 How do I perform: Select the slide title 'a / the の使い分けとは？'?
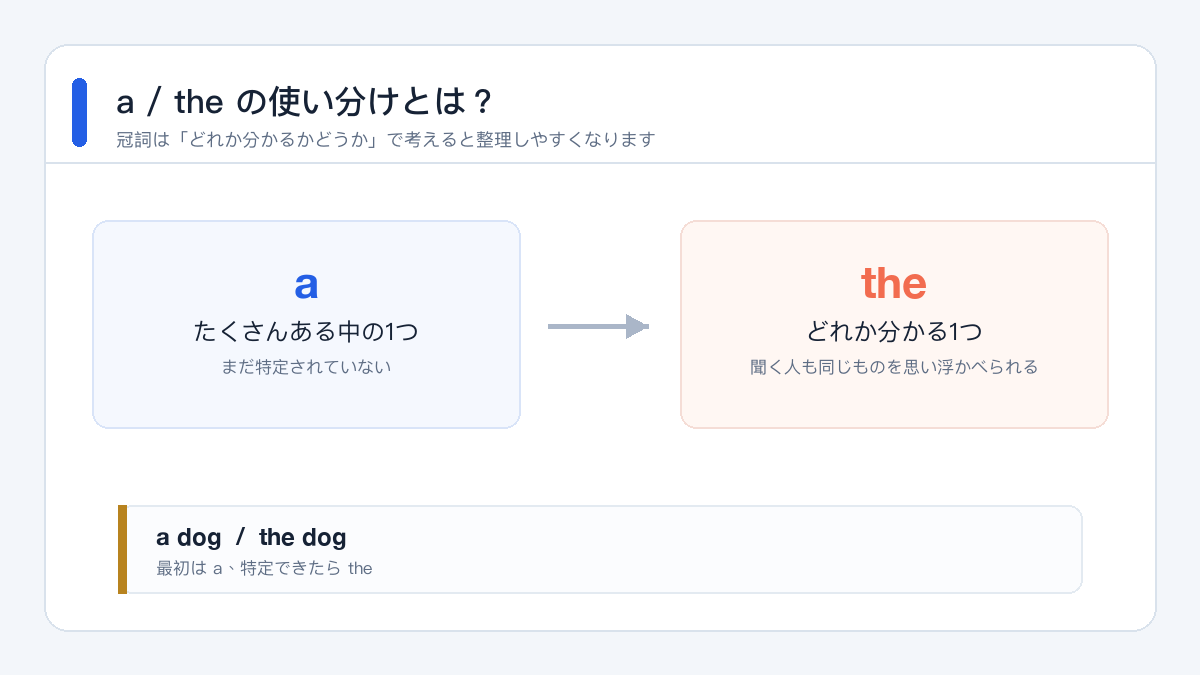[304, 101]
